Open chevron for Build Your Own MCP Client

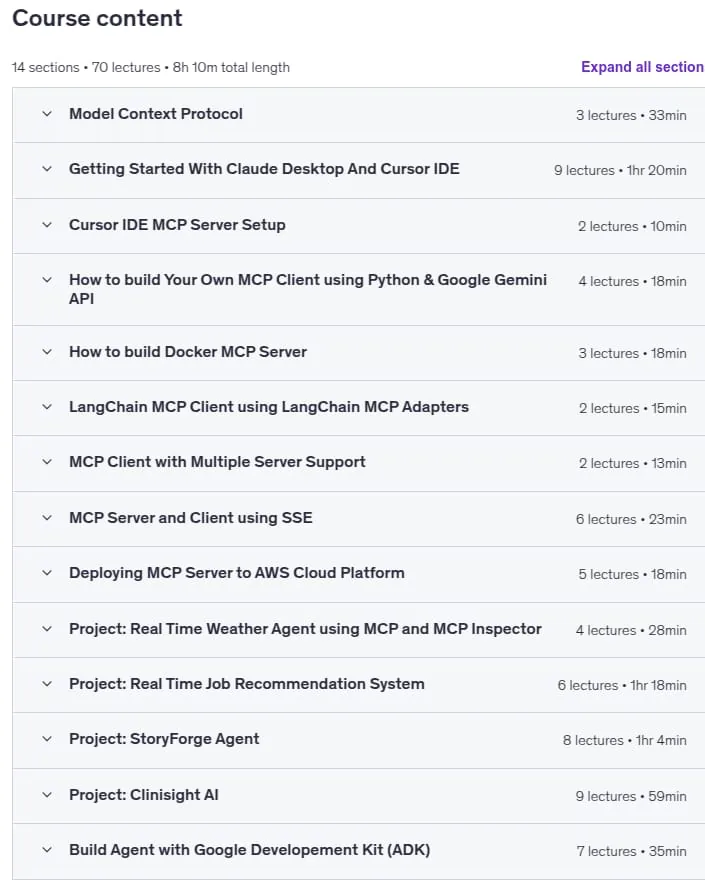(x=47, y=280)
